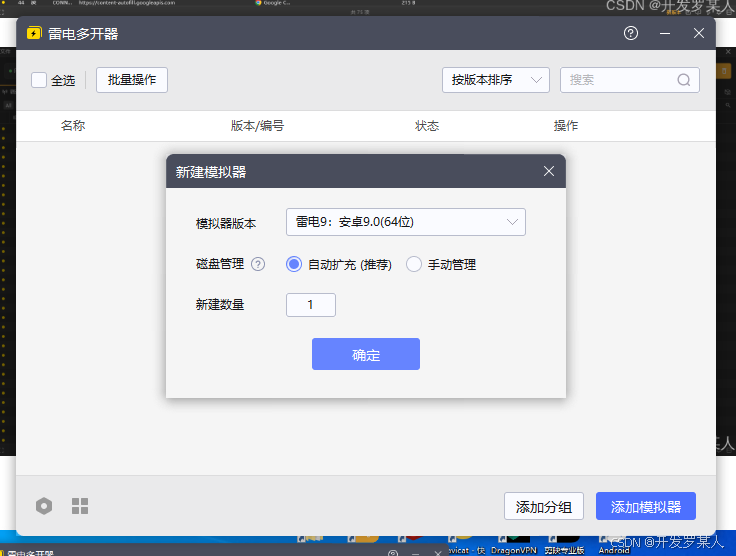The image size is (736, 556).
Task: Click the 新建数量 quantity field
Action: pos(311,305)
